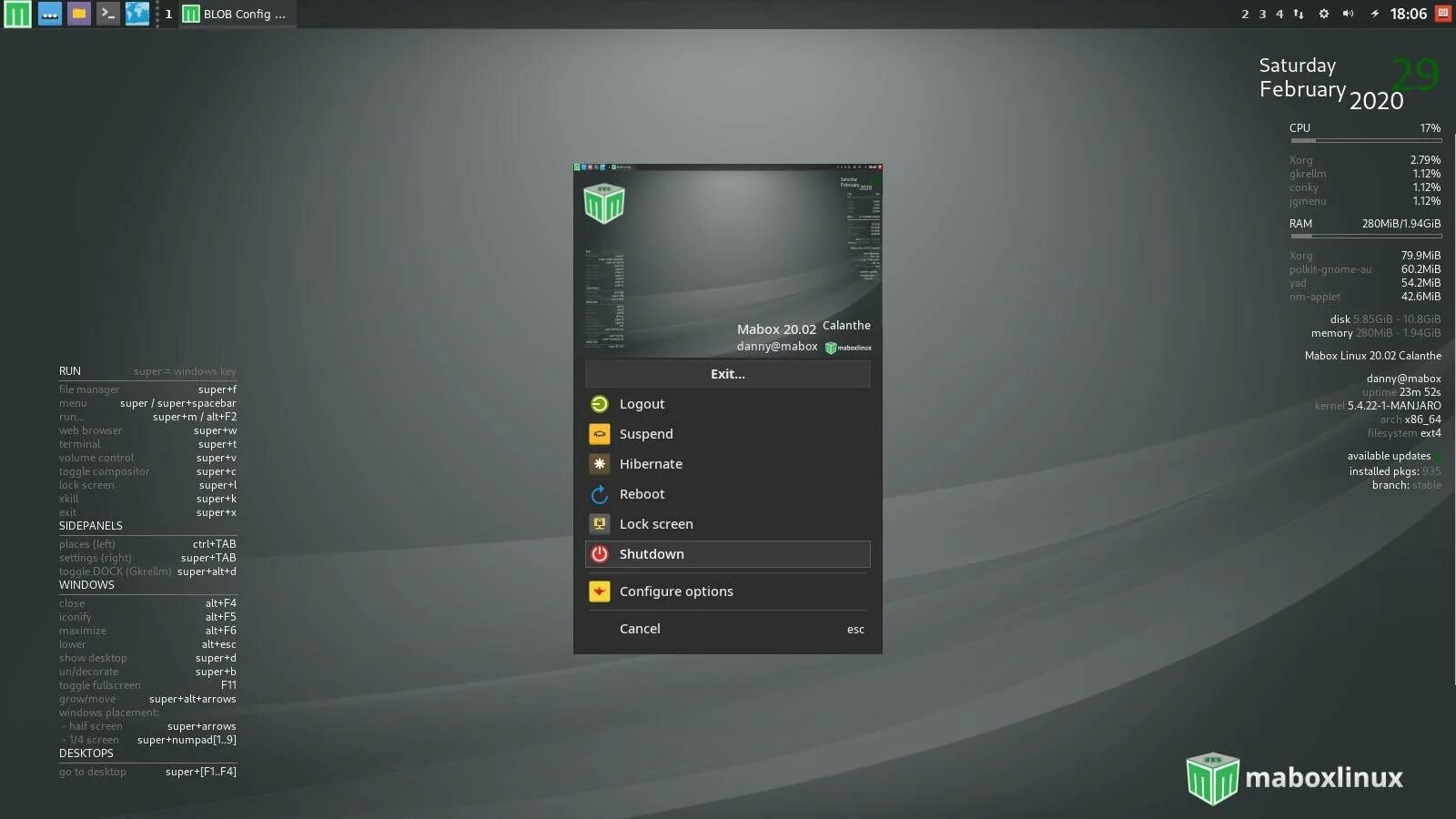The height and width of the screenshot is (819, 1456).
Task: Click the Lock screen monitor icon
Action: click(600, 524)
